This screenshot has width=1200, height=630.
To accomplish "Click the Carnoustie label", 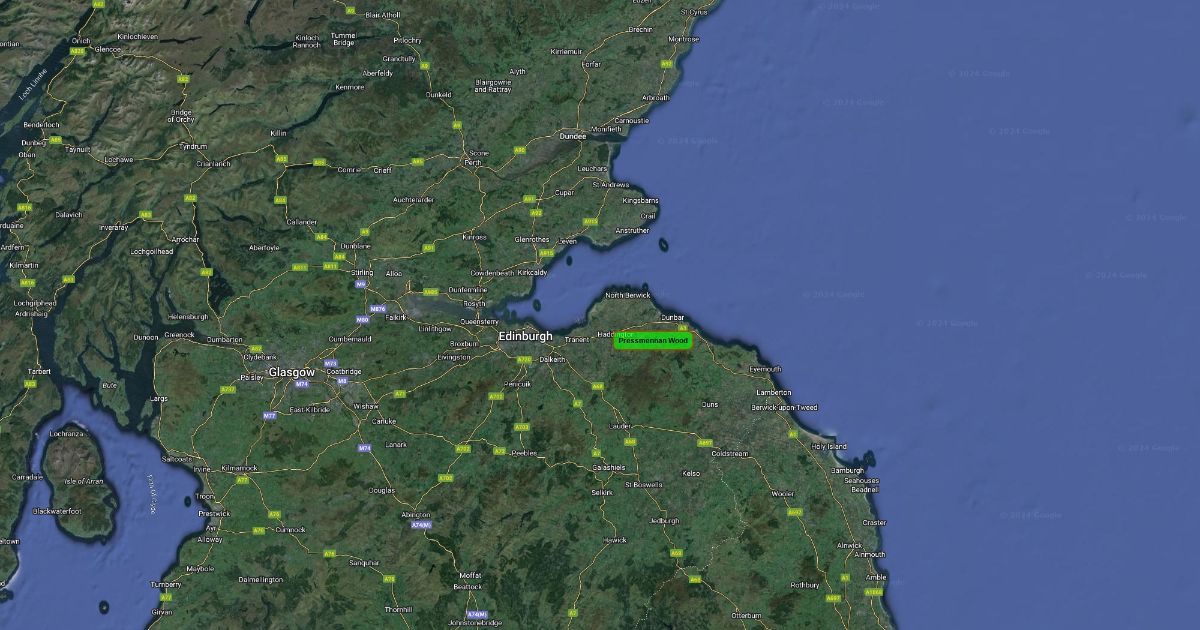I will click(x=631, y=120).
